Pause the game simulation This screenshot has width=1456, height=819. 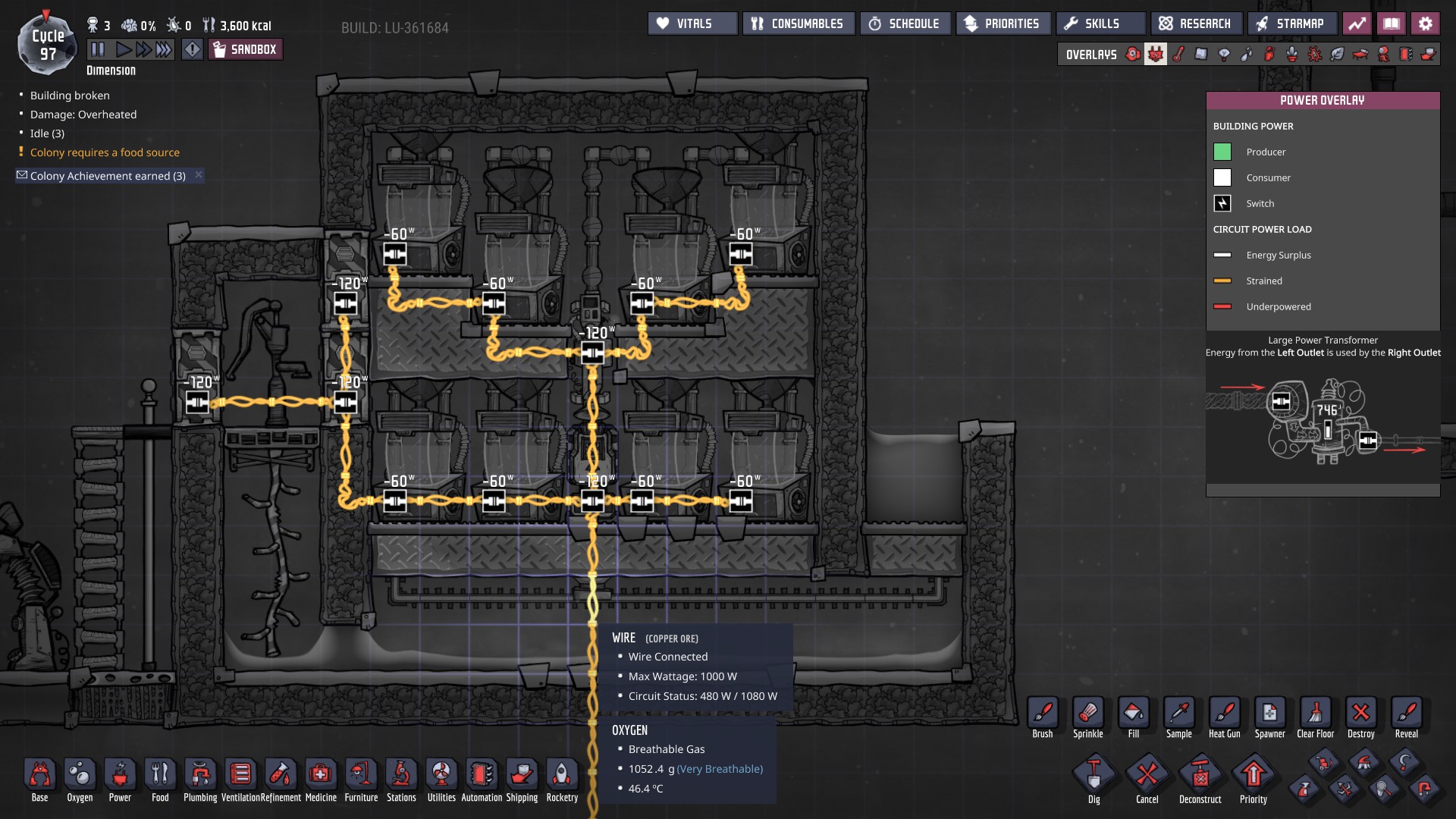point(98,50)
